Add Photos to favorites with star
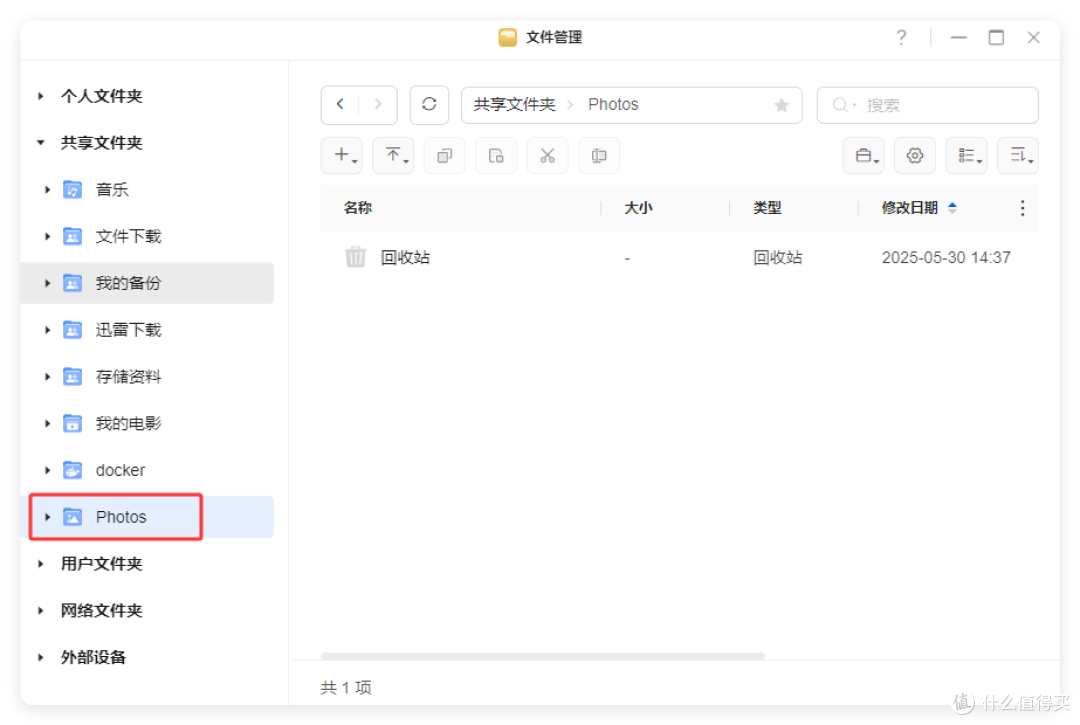This screenshot has height=725, width=1080. 781,105
